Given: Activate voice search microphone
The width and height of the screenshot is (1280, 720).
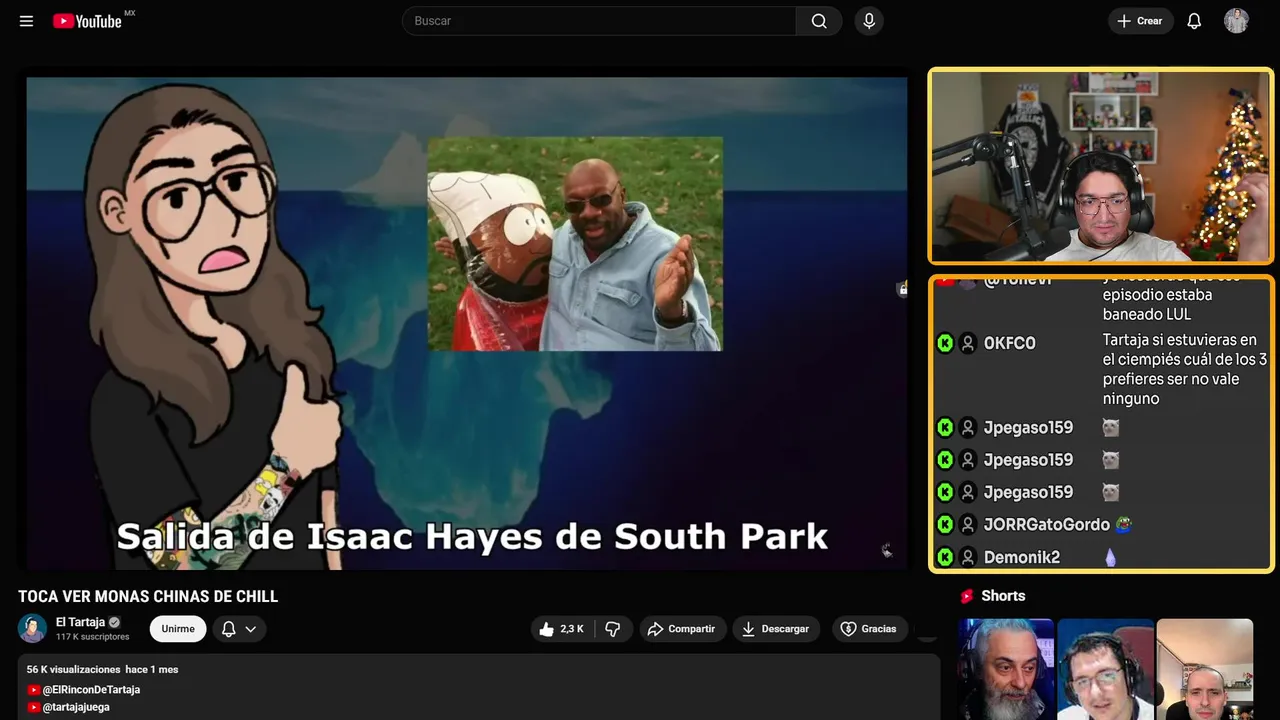Looking at the screenshot, I should click(x=869, y=21).
